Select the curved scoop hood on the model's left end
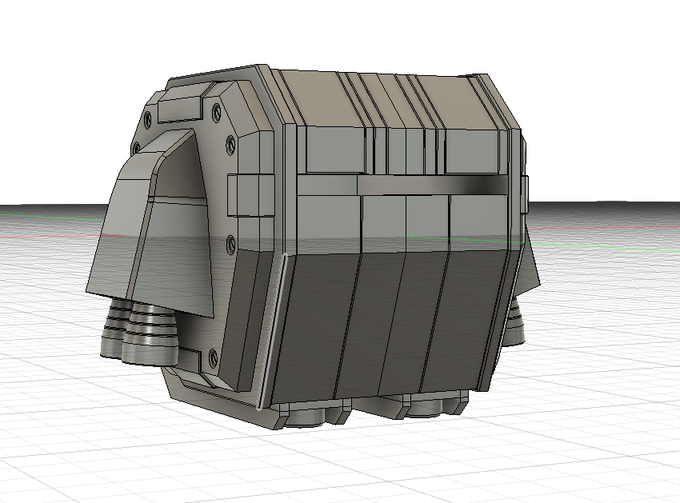 (151, 223)
